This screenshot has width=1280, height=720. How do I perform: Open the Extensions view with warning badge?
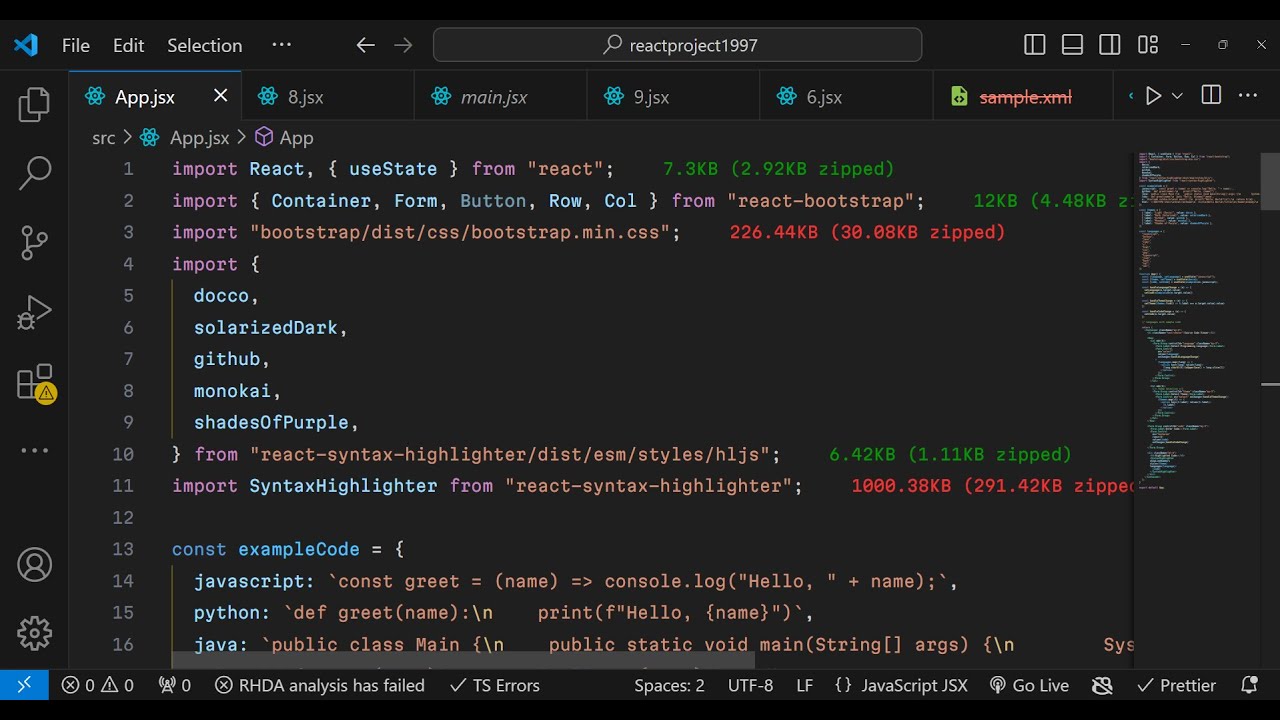[x=36, y=383]
